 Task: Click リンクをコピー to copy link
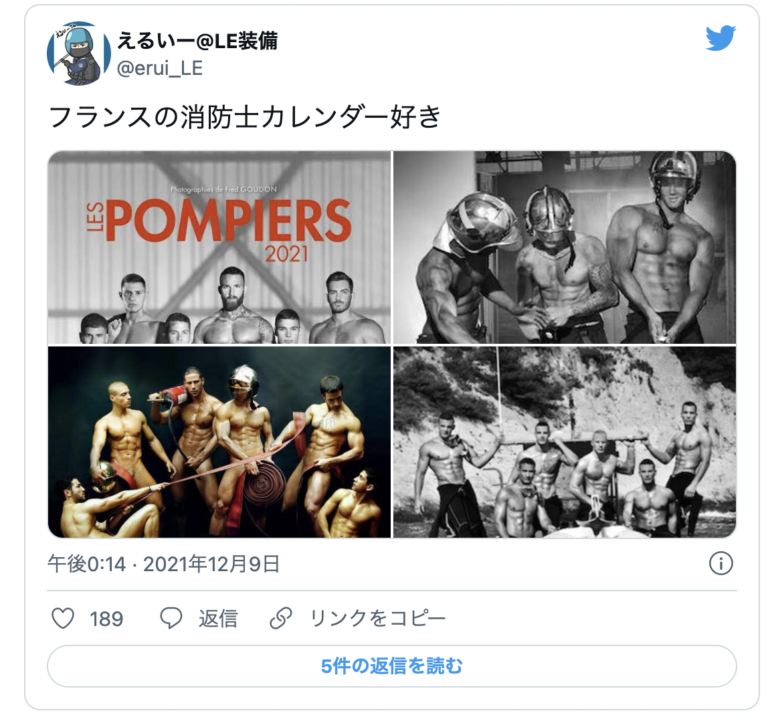point(378,618)
